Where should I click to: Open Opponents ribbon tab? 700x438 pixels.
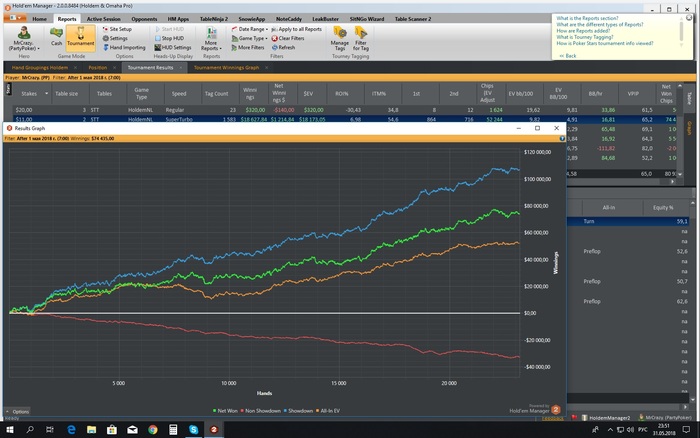click(x=144, y=19)
